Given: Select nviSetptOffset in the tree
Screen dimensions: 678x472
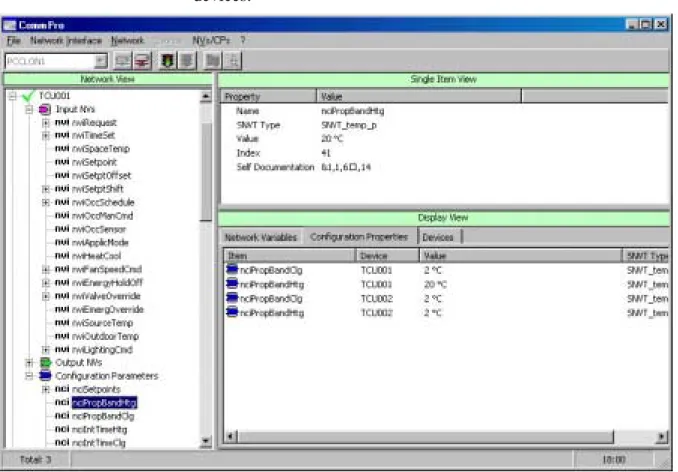Looking at the screenshot, I should tap(101, 176).
